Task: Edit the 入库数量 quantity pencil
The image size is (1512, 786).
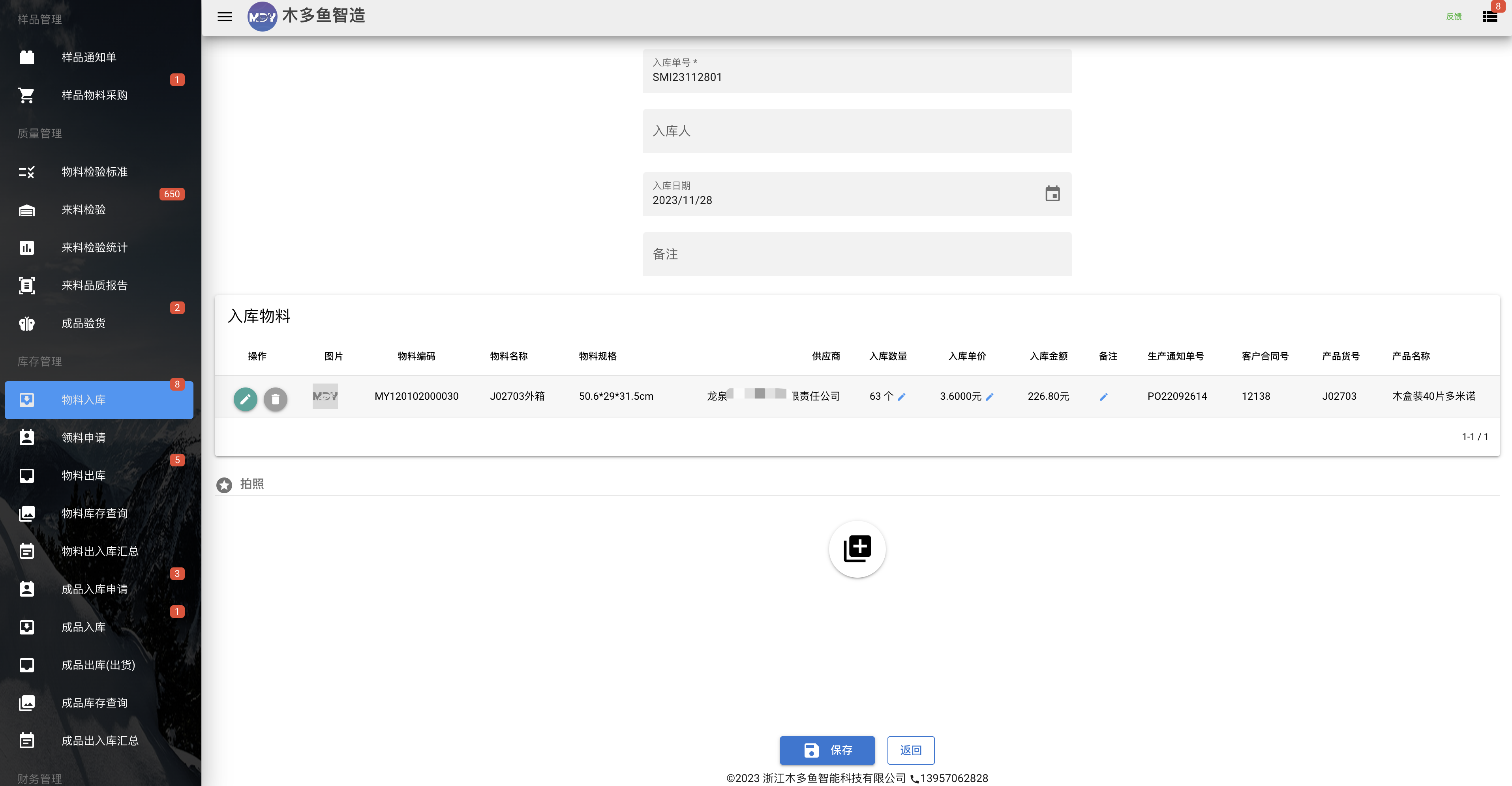Action: click(x=902, y=397)
